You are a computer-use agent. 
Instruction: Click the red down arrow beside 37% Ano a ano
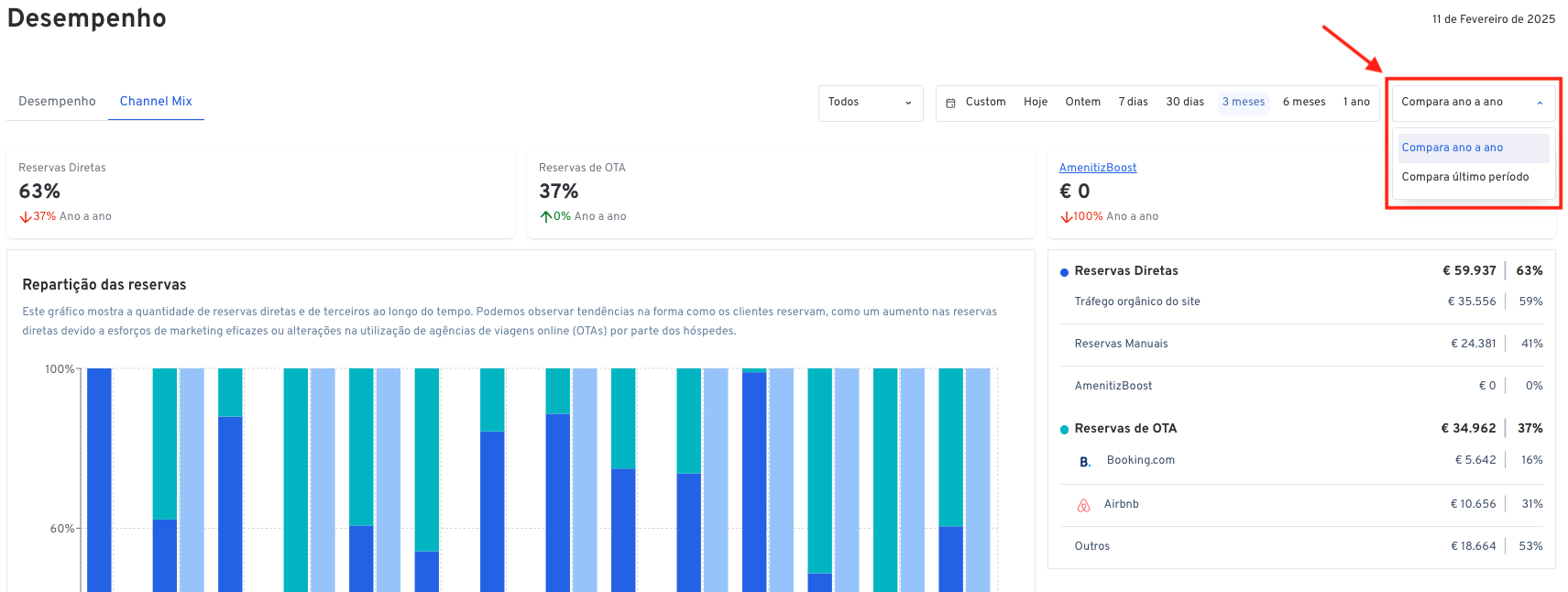pyautogui.click(x=26, y=217)
